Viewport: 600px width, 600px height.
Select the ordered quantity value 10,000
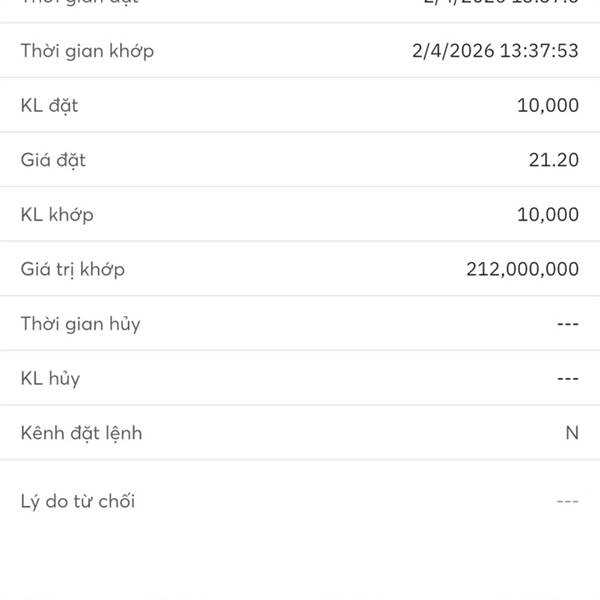(547, 105)
